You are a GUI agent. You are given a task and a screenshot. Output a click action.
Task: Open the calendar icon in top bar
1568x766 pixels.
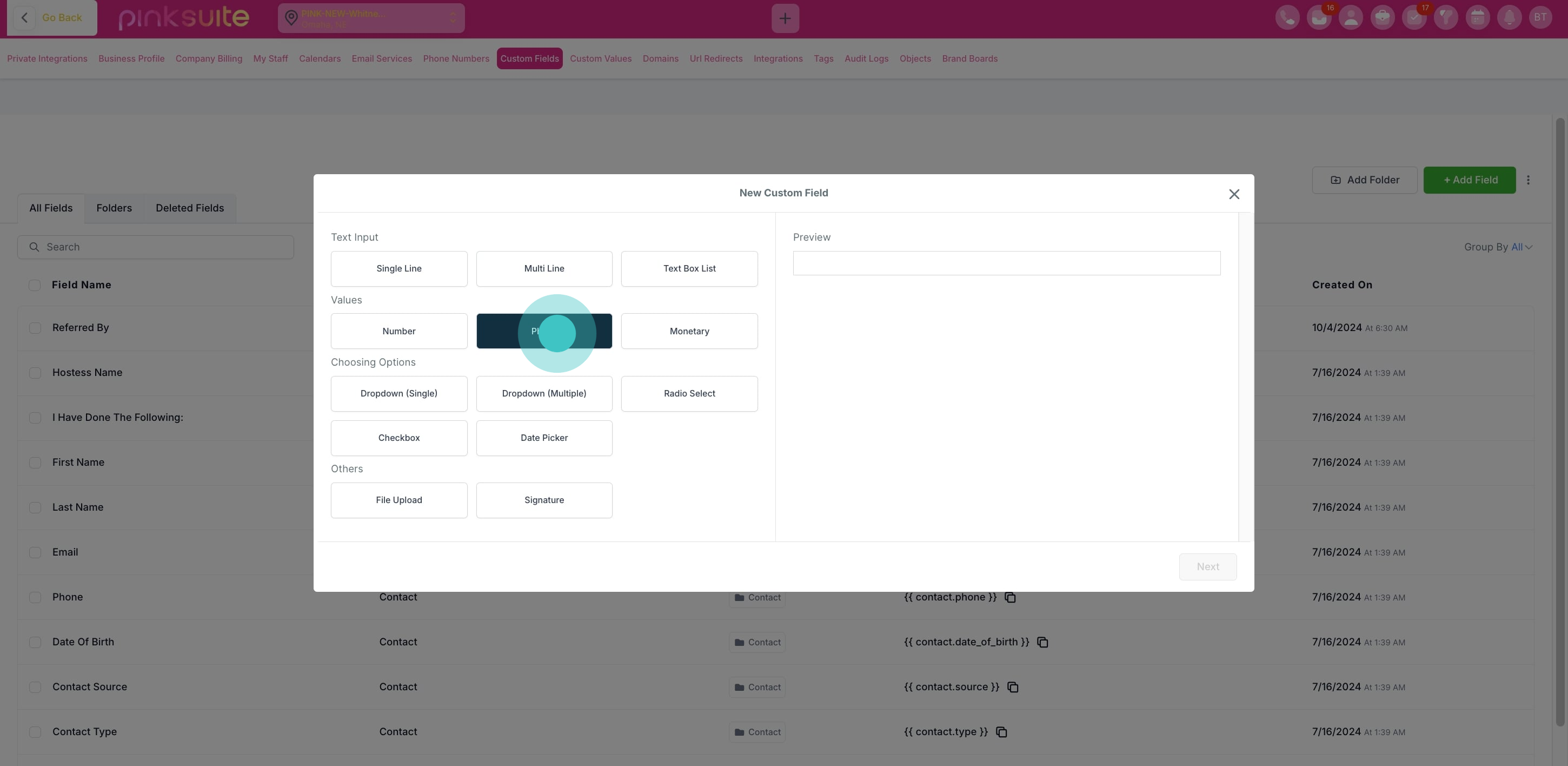(1477, 18)
